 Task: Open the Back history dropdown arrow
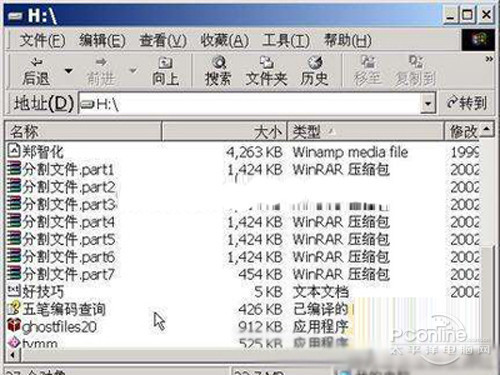point(68,71)
